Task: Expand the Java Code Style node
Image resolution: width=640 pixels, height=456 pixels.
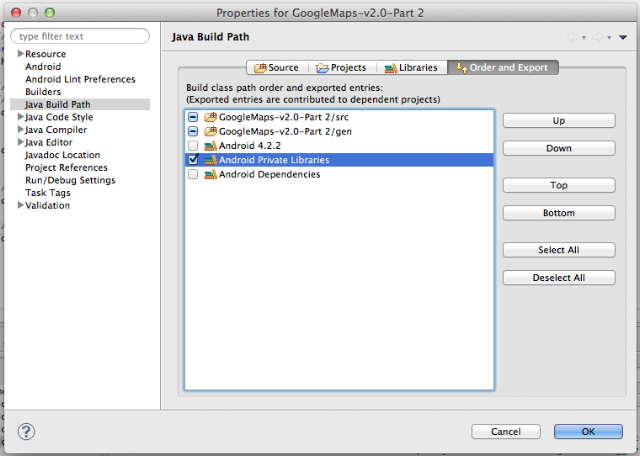Action: (20, 117)
